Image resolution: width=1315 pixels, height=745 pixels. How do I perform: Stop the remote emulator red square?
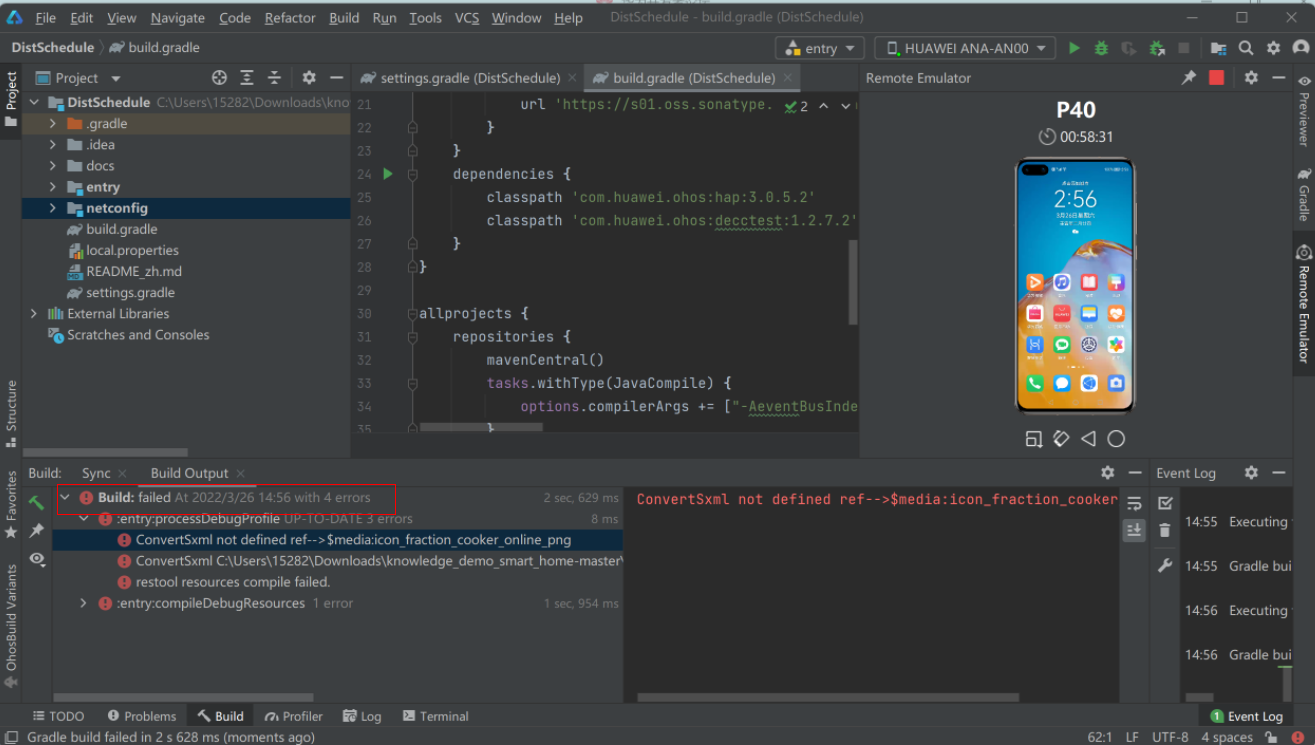1216,78
